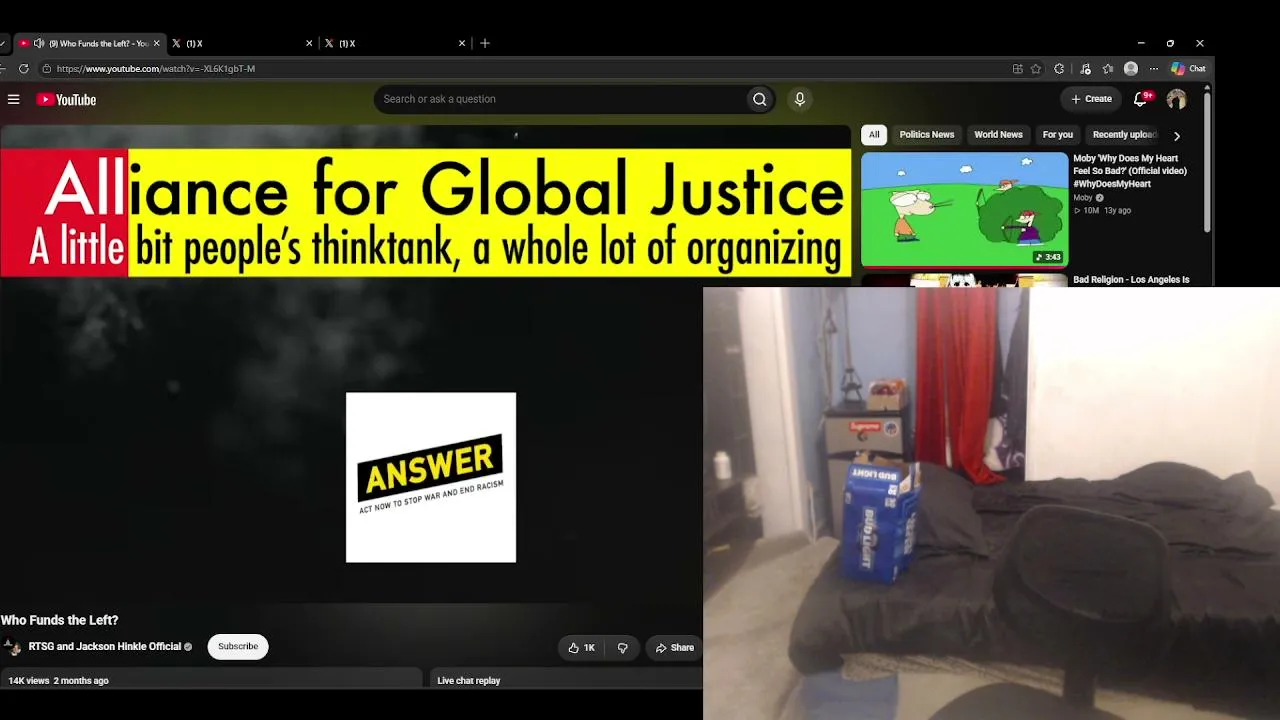This screenshot has height=720, width=1280.
Task: Select the World News filter chip
Action: (998, 135)
